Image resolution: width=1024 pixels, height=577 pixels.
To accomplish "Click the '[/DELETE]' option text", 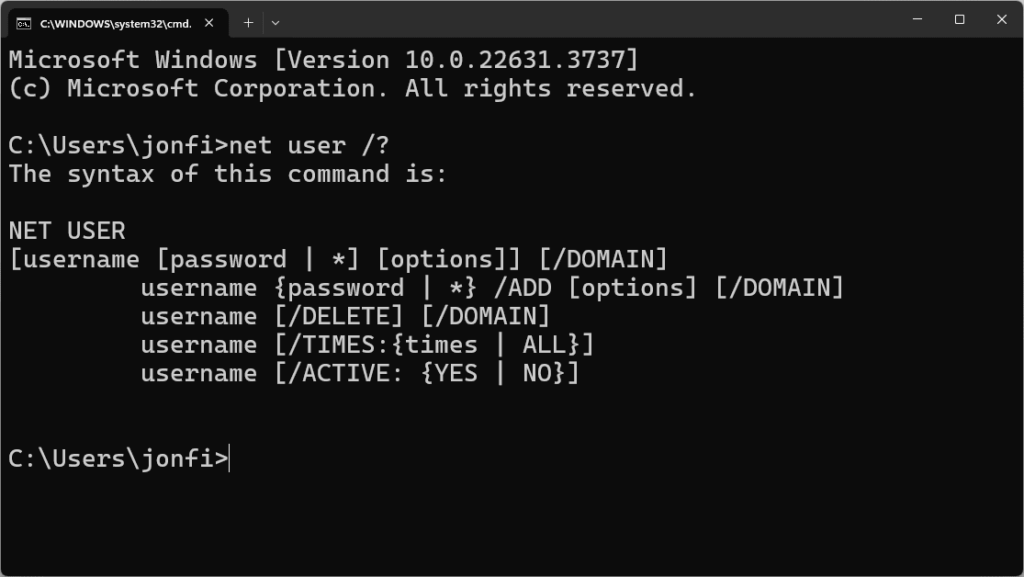I will pyautogui.click(x=332, y=317).
